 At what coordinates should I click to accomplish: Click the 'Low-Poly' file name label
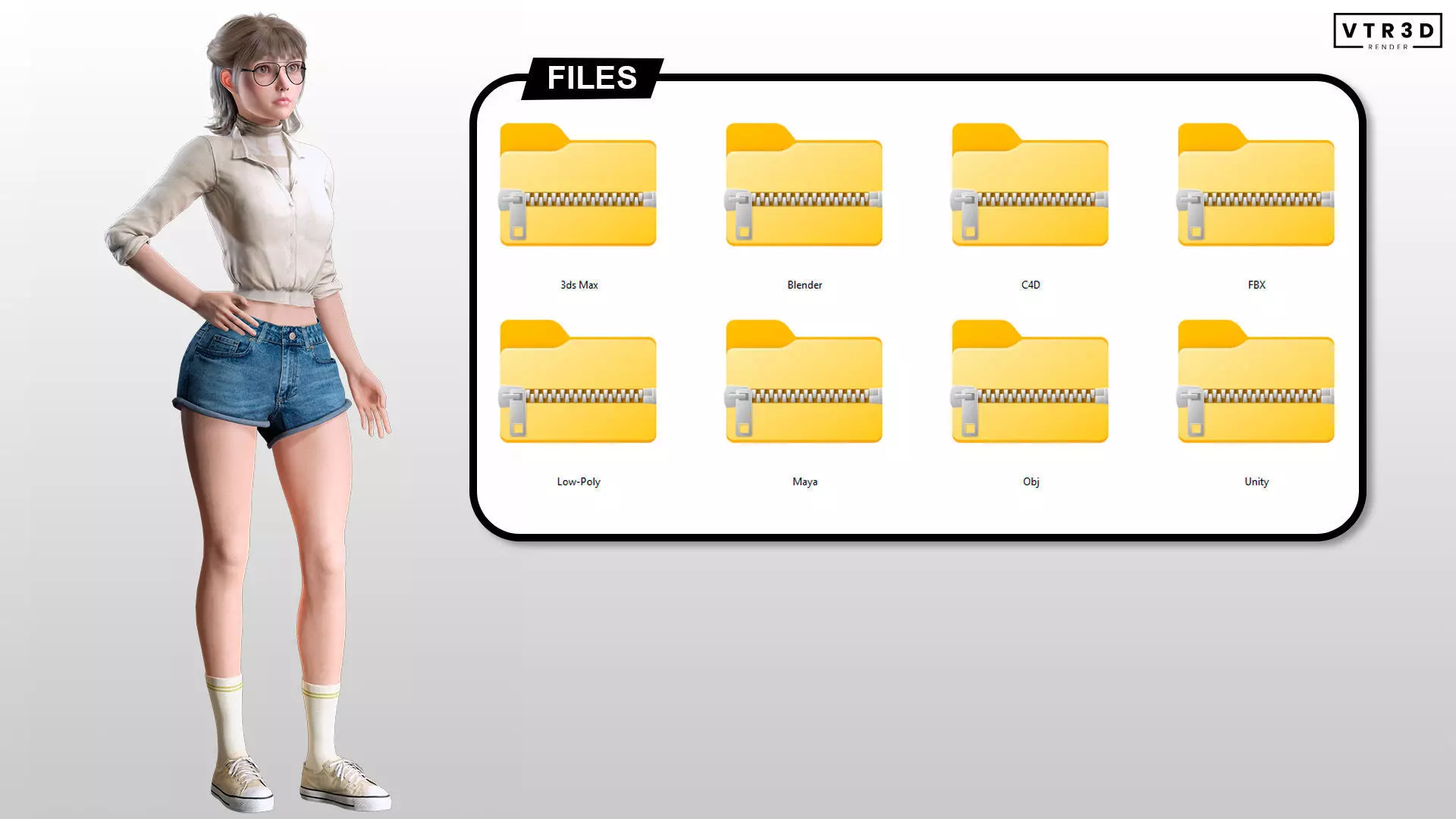pos(579,482)
